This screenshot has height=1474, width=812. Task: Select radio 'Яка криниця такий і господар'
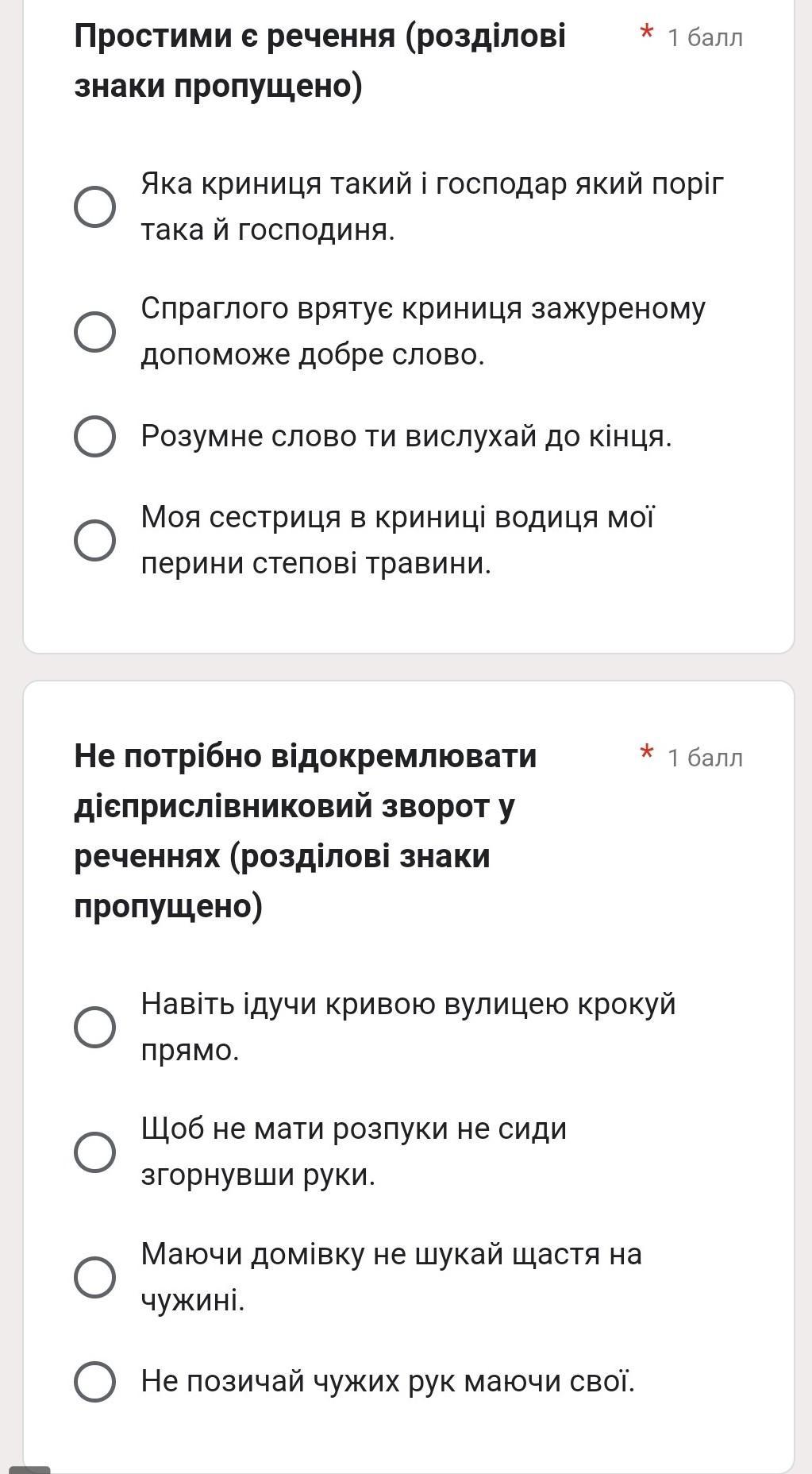point(94,207)
